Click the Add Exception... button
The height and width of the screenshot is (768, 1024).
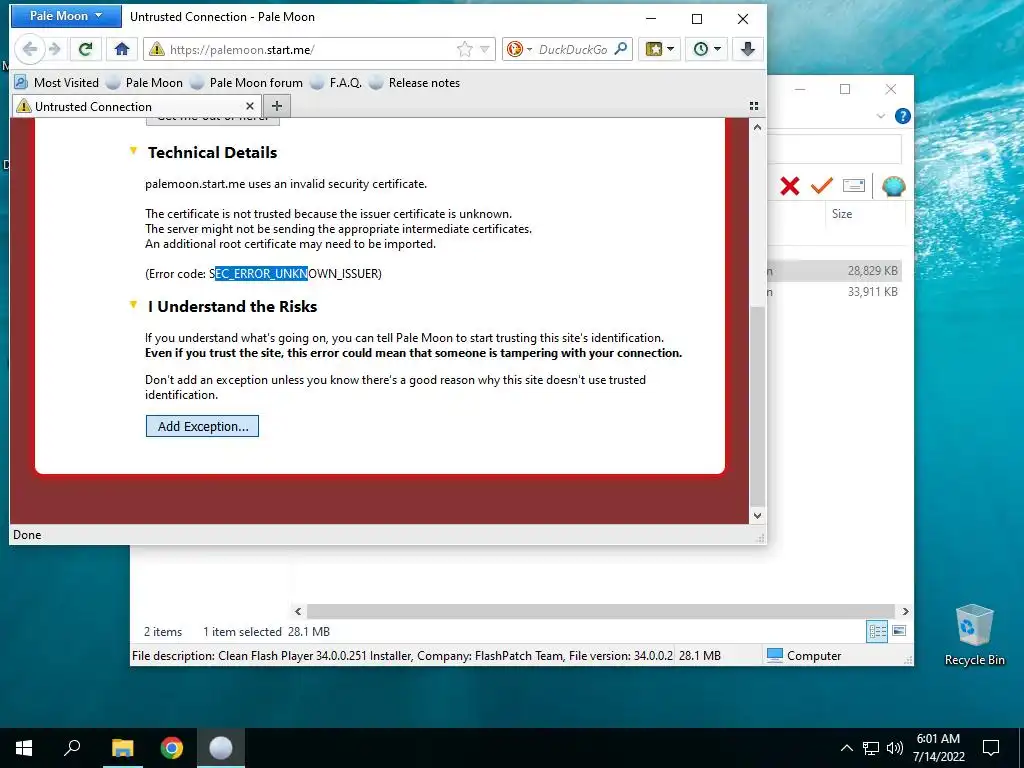coord(202,426)
